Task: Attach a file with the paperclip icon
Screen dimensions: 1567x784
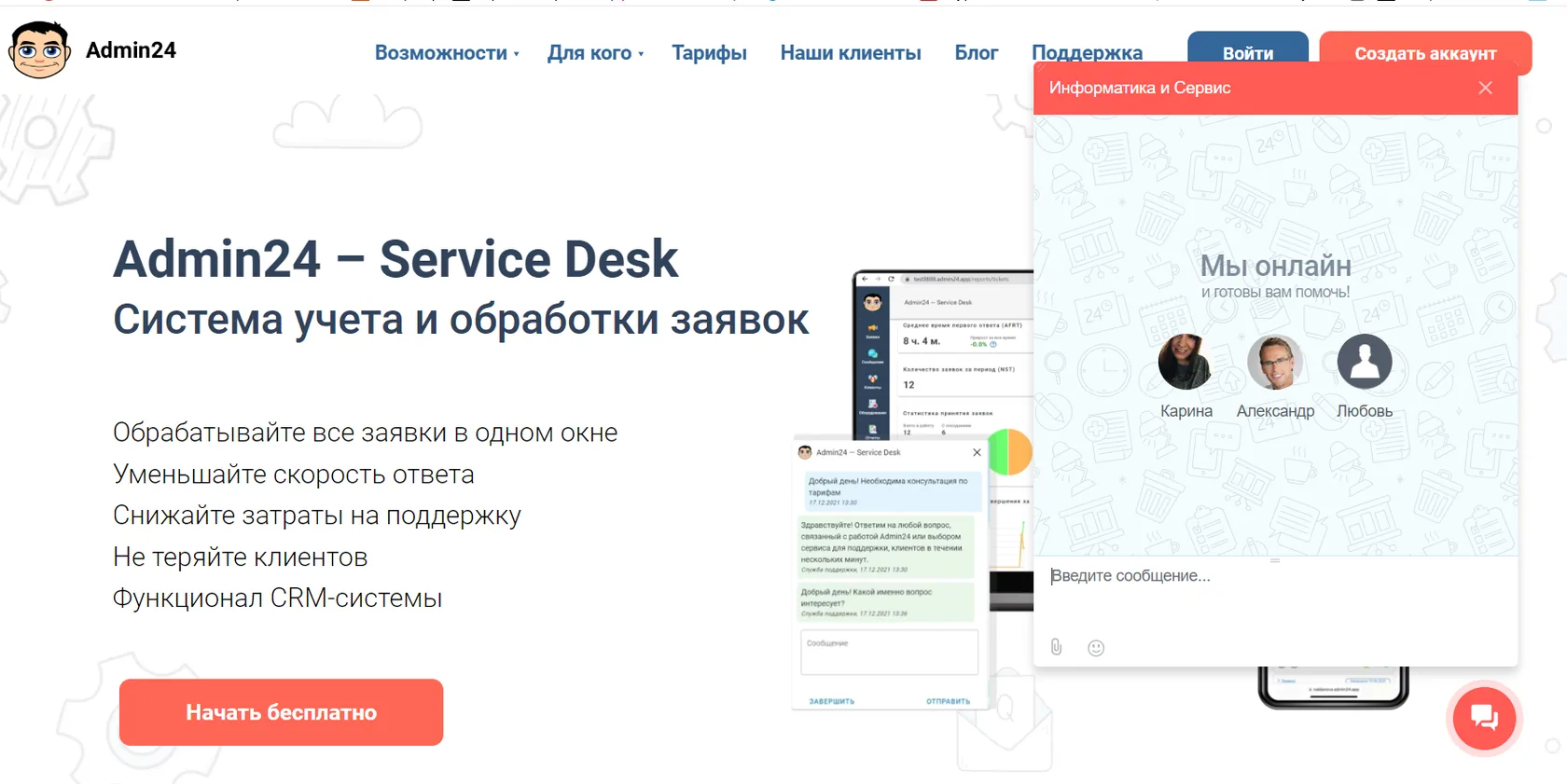Action: 1056,647
